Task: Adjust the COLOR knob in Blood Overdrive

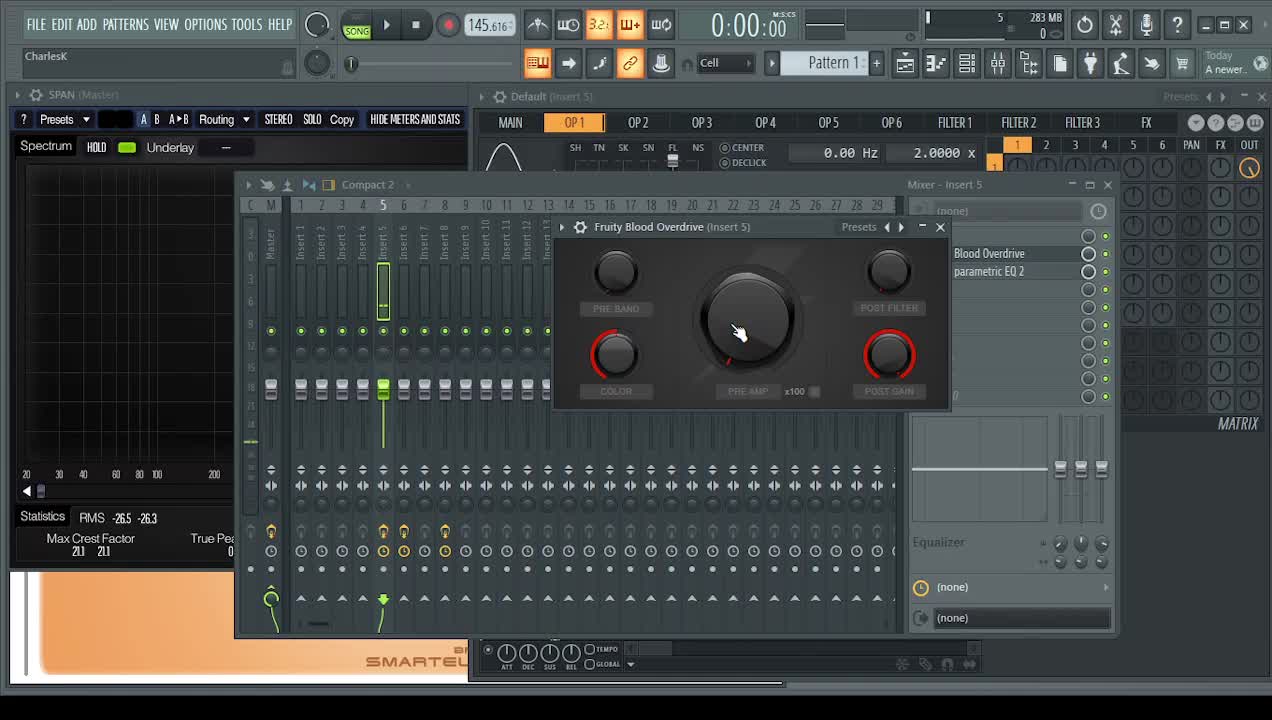Action: click(614, 354)
